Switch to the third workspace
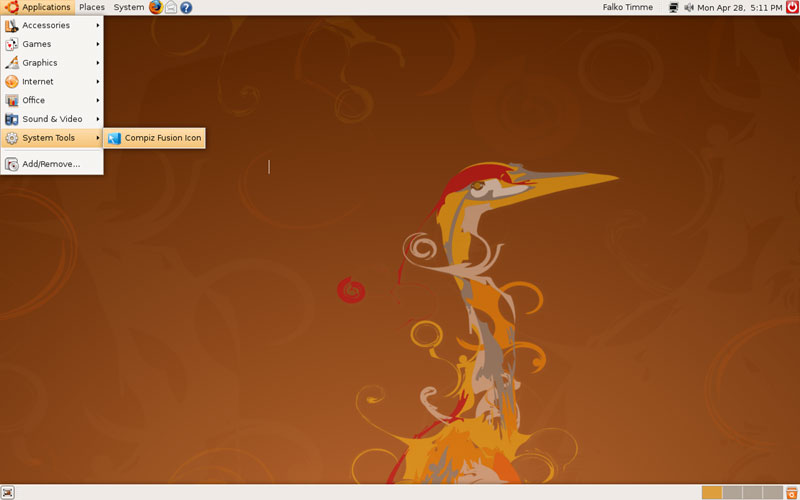 tap(753, 492)
